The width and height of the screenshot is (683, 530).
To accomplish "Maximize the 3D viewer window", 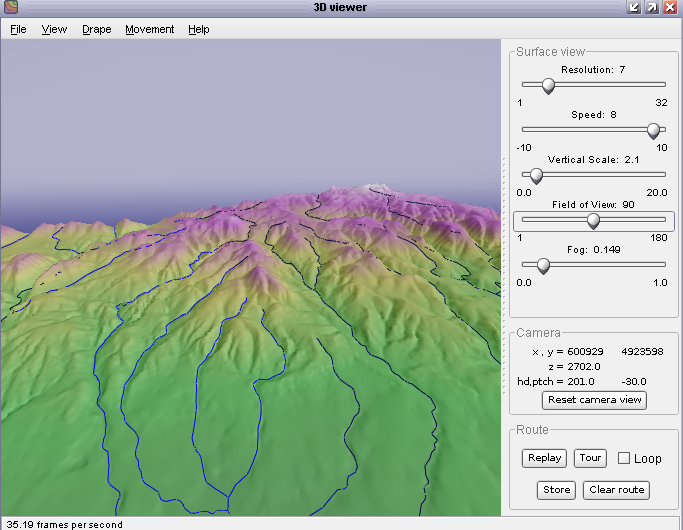I will (651, 8).
